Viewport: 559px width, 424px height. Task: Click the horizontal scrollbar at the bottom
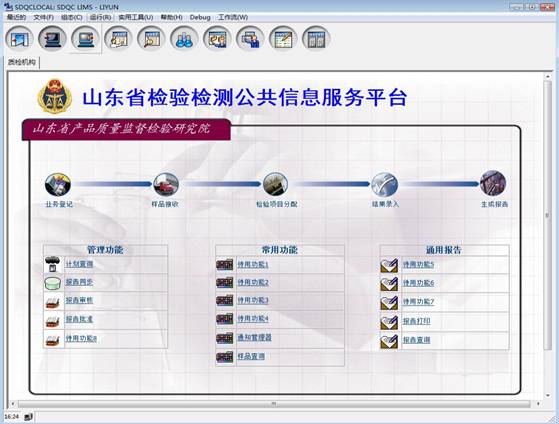point(274,404)
